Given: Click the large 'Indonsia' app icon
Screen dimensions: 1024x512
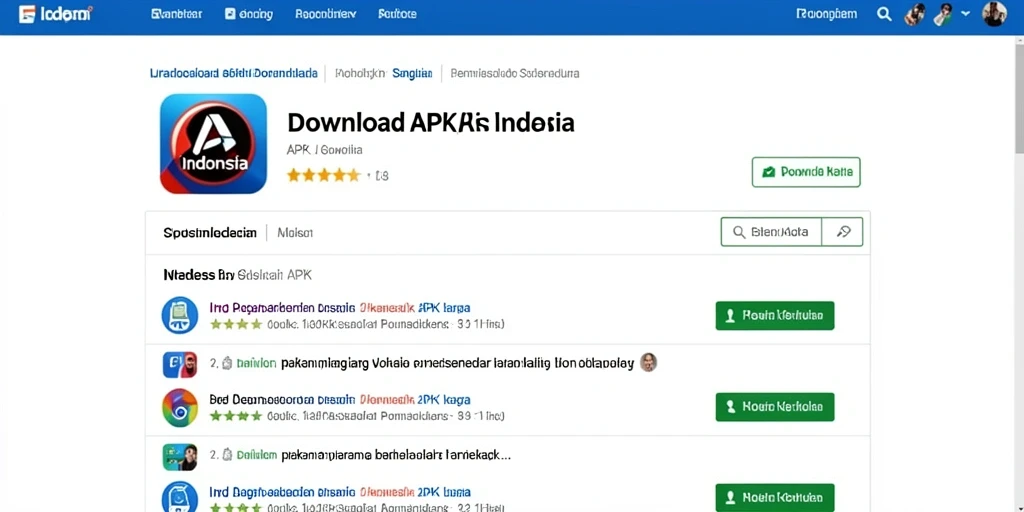Looking at the screenshot, I should click(x=214, y=144).
